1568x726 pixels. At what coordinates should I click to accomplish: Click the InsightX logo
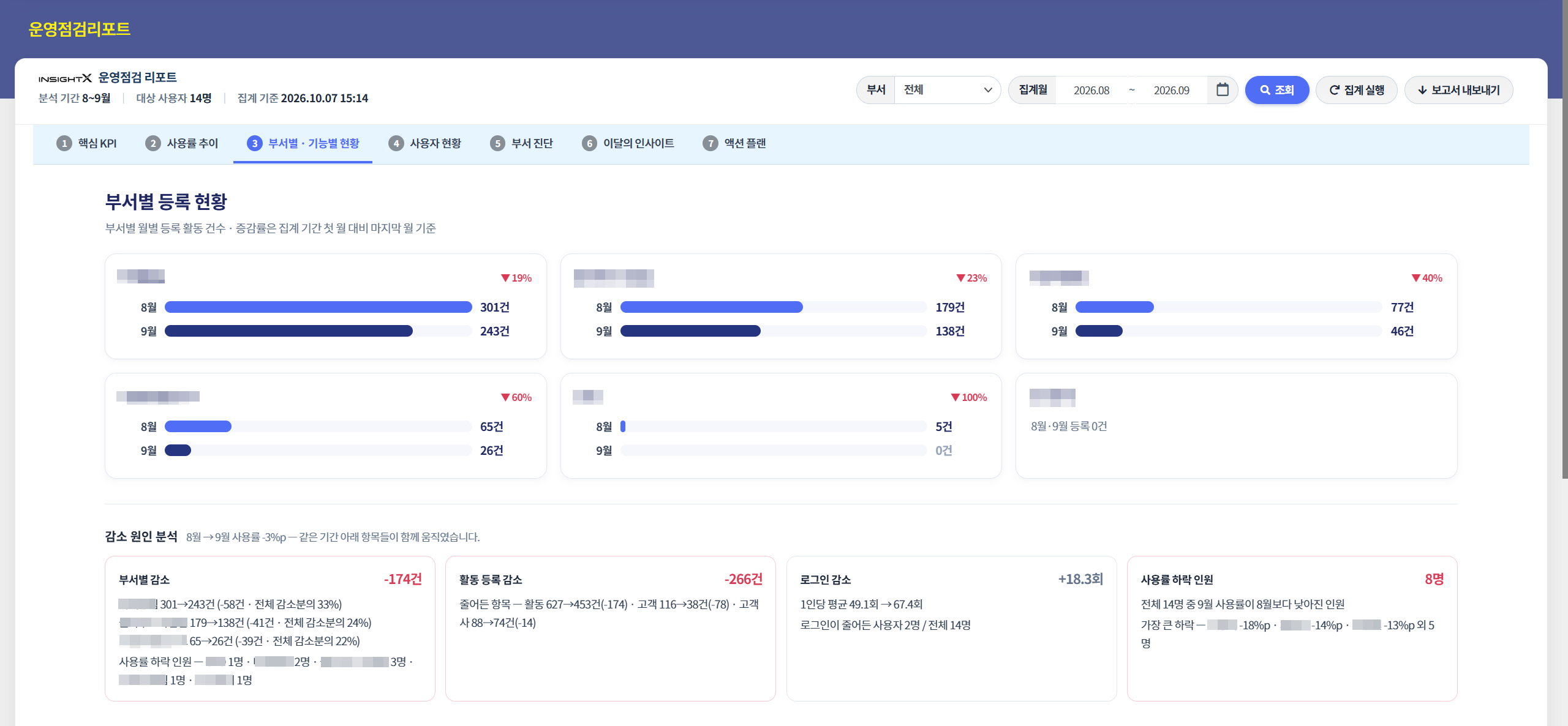coord(65,78)
